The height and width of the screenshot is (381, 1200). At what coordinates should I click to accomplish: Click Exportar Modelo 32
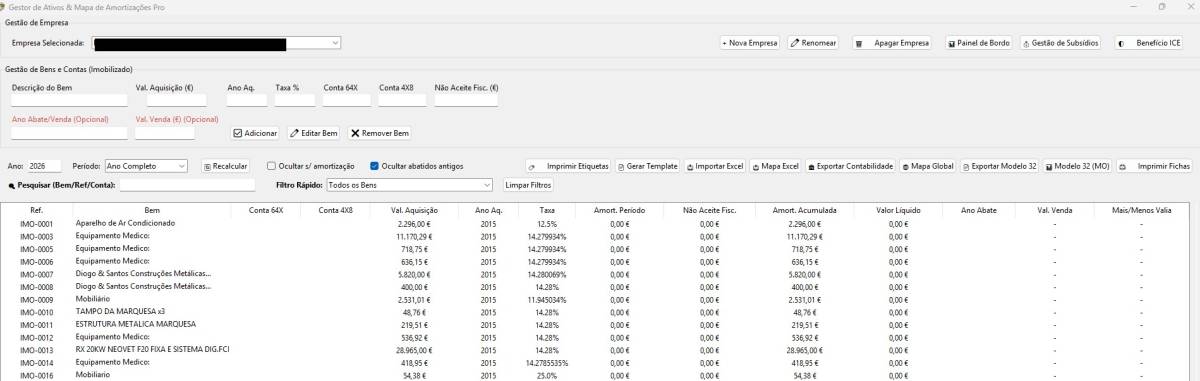coord(1000,166)
